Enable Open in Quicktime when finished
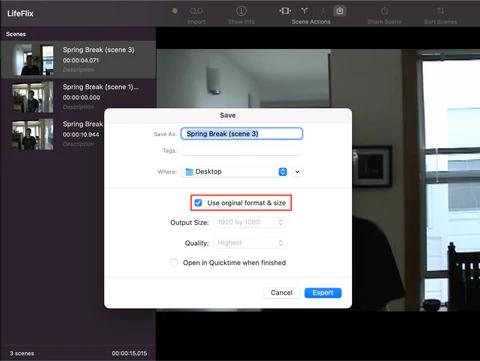The width and height of the screenshot is (480, 361). point(174,262)
